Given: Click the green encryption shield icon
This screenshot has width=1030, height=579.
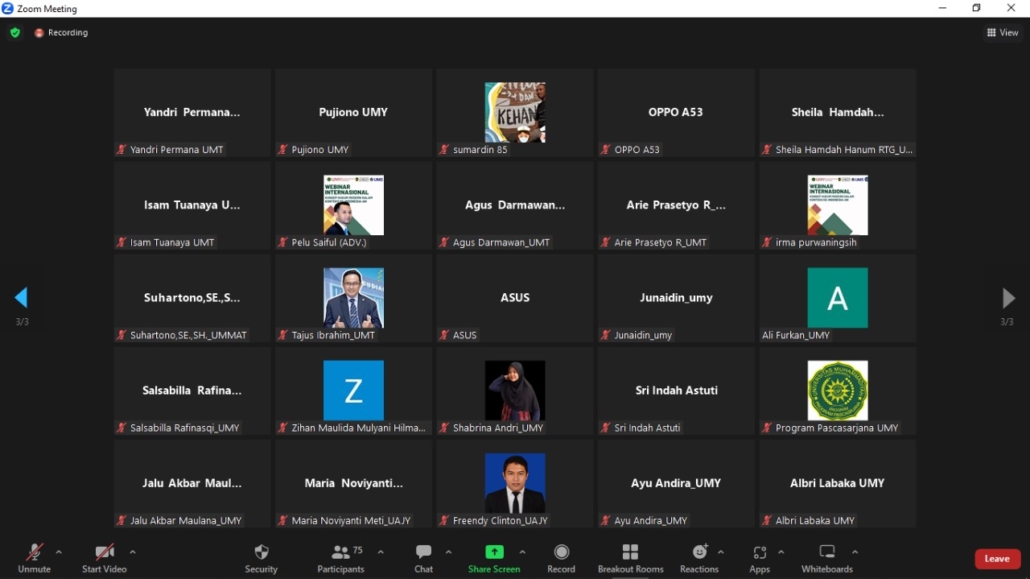Looking at the screenshot, I should click(15, 33).
